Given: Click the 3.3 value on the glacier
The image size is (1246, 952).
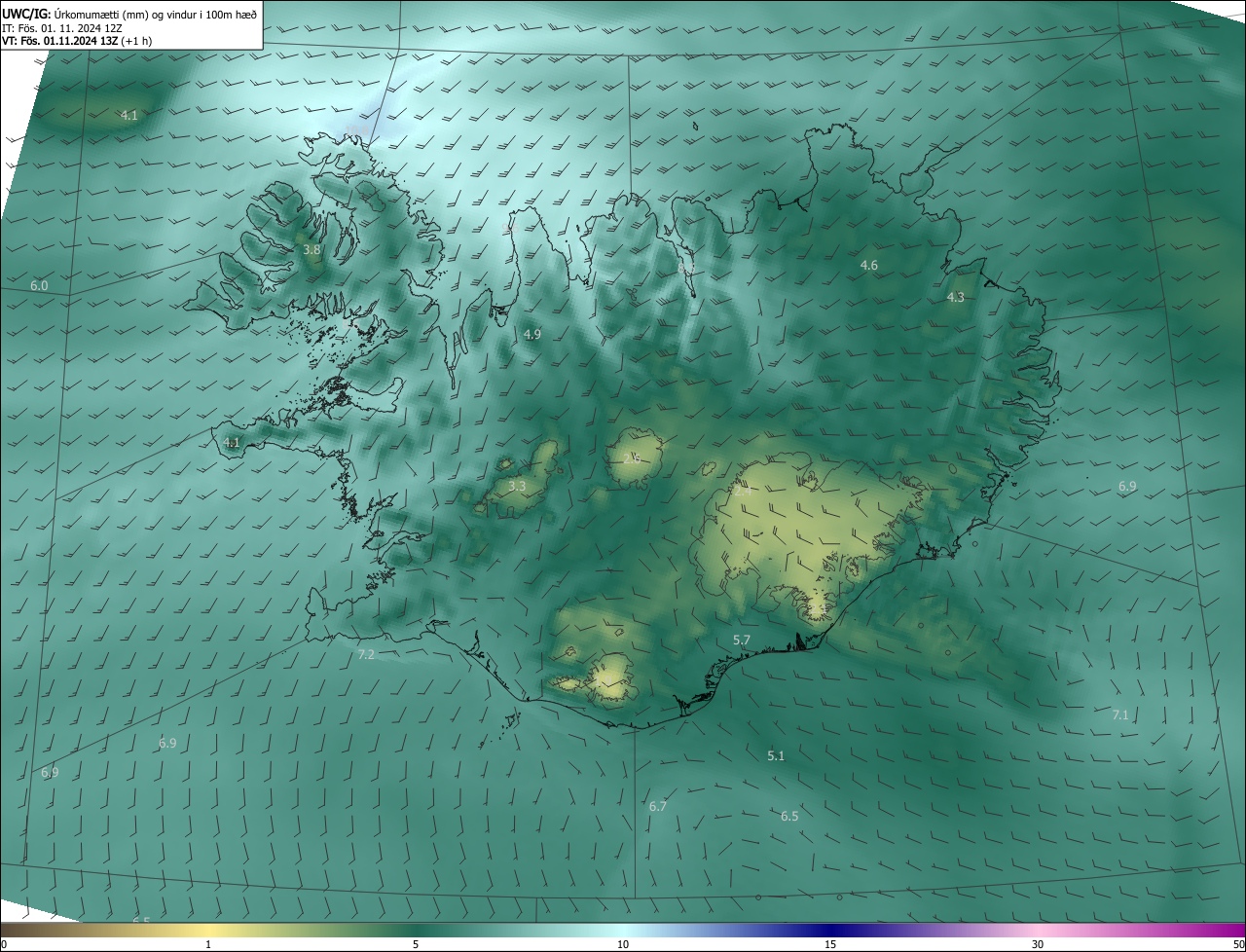Looking at the screenshot, I should click(x=517, y=486).
